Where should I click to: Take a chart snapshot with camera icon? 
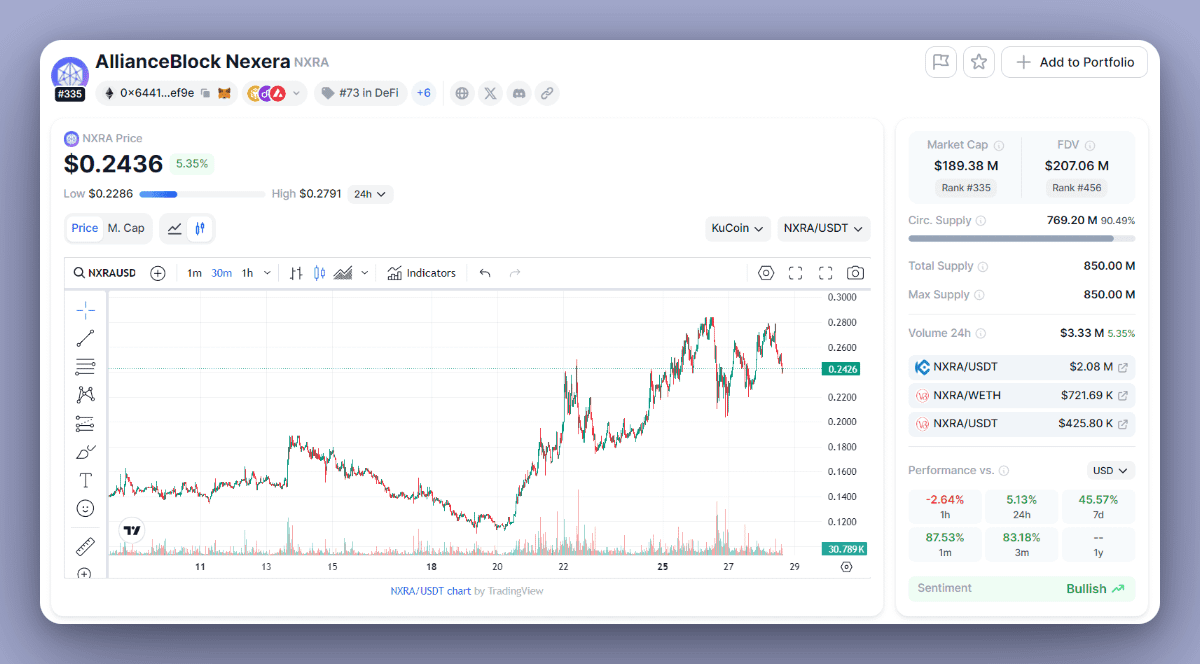click(x=855, y=273)
